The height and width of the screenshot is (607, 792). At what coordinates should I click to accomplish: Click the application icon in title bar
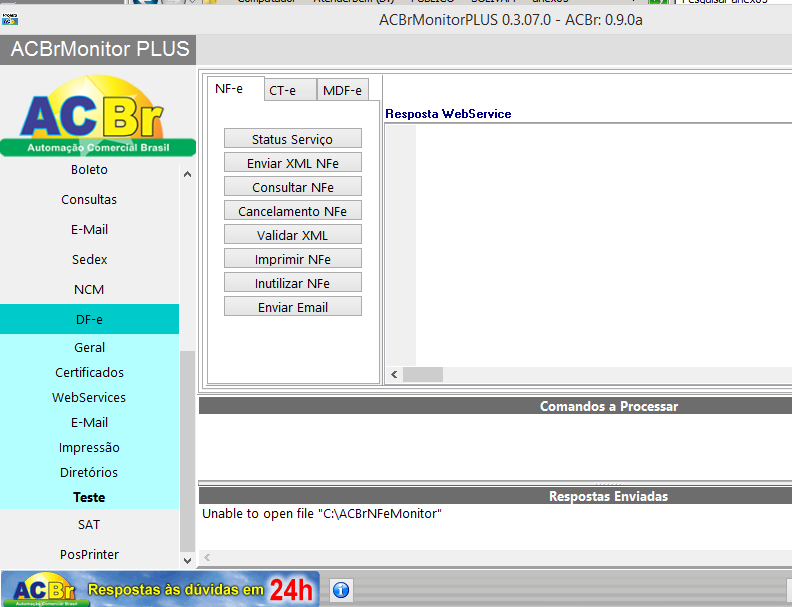[x=10, y=20]
